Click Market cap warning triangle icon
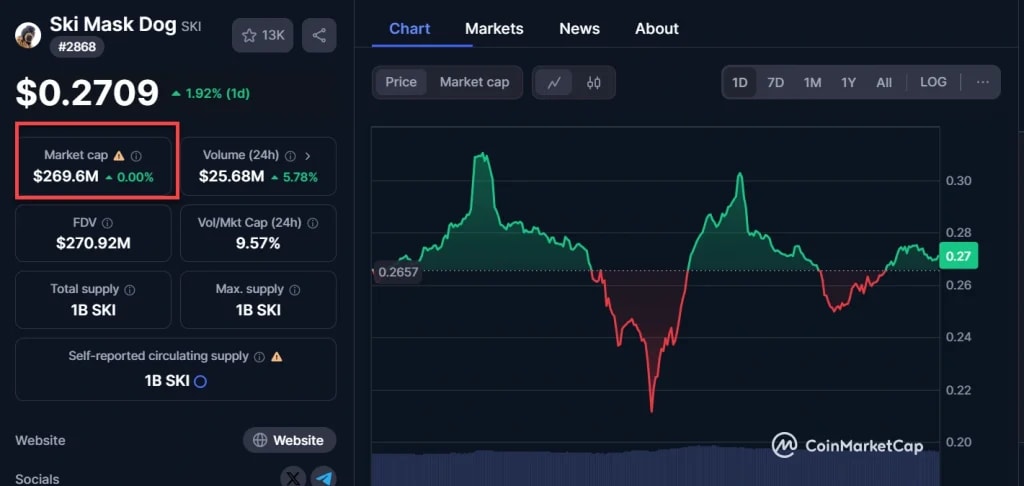1024x486 pixels. tap(119, 156)
